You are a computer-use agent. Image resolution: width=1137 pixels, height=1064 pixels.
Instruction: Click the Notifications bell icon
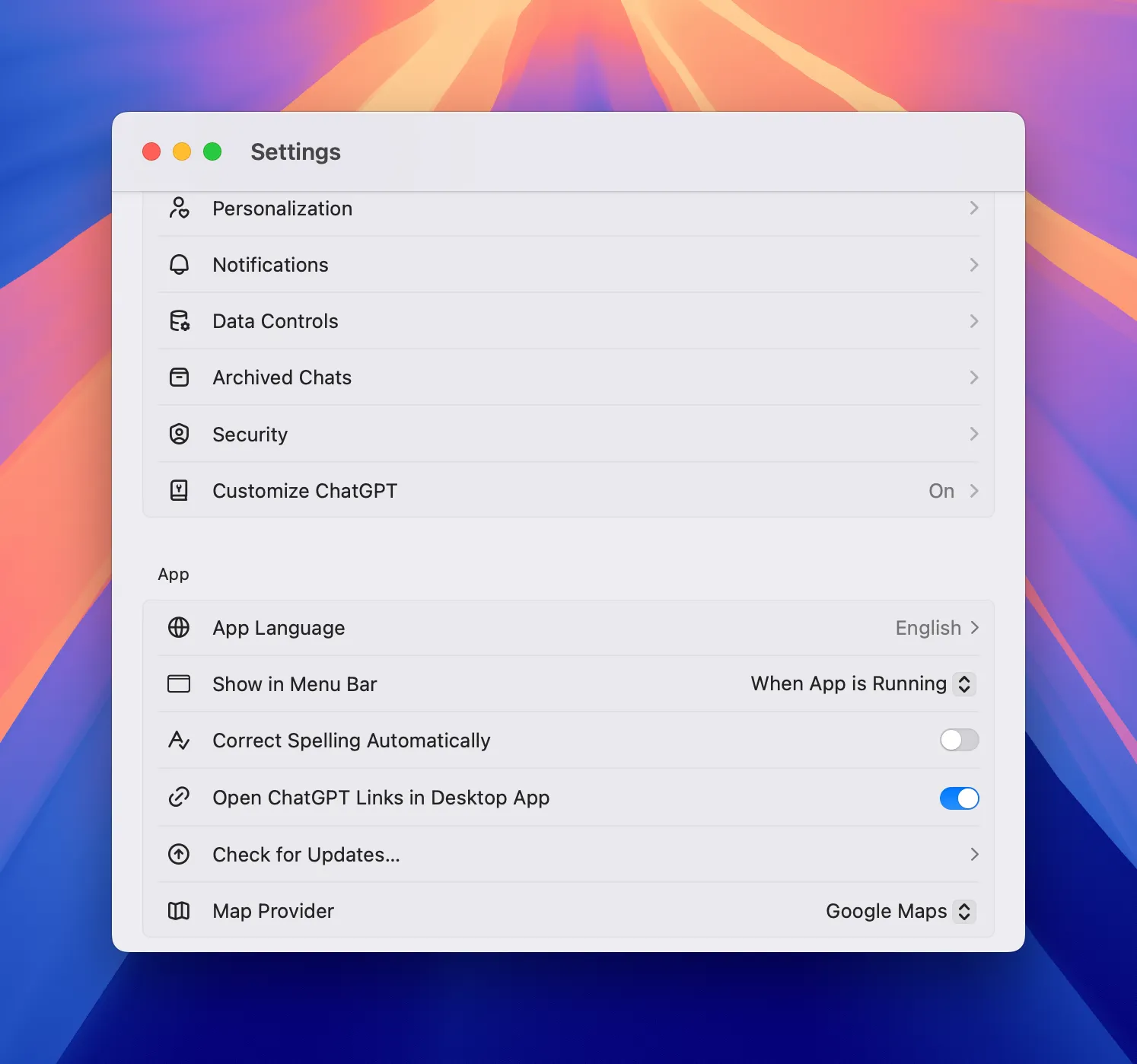[x=179, y=264]
